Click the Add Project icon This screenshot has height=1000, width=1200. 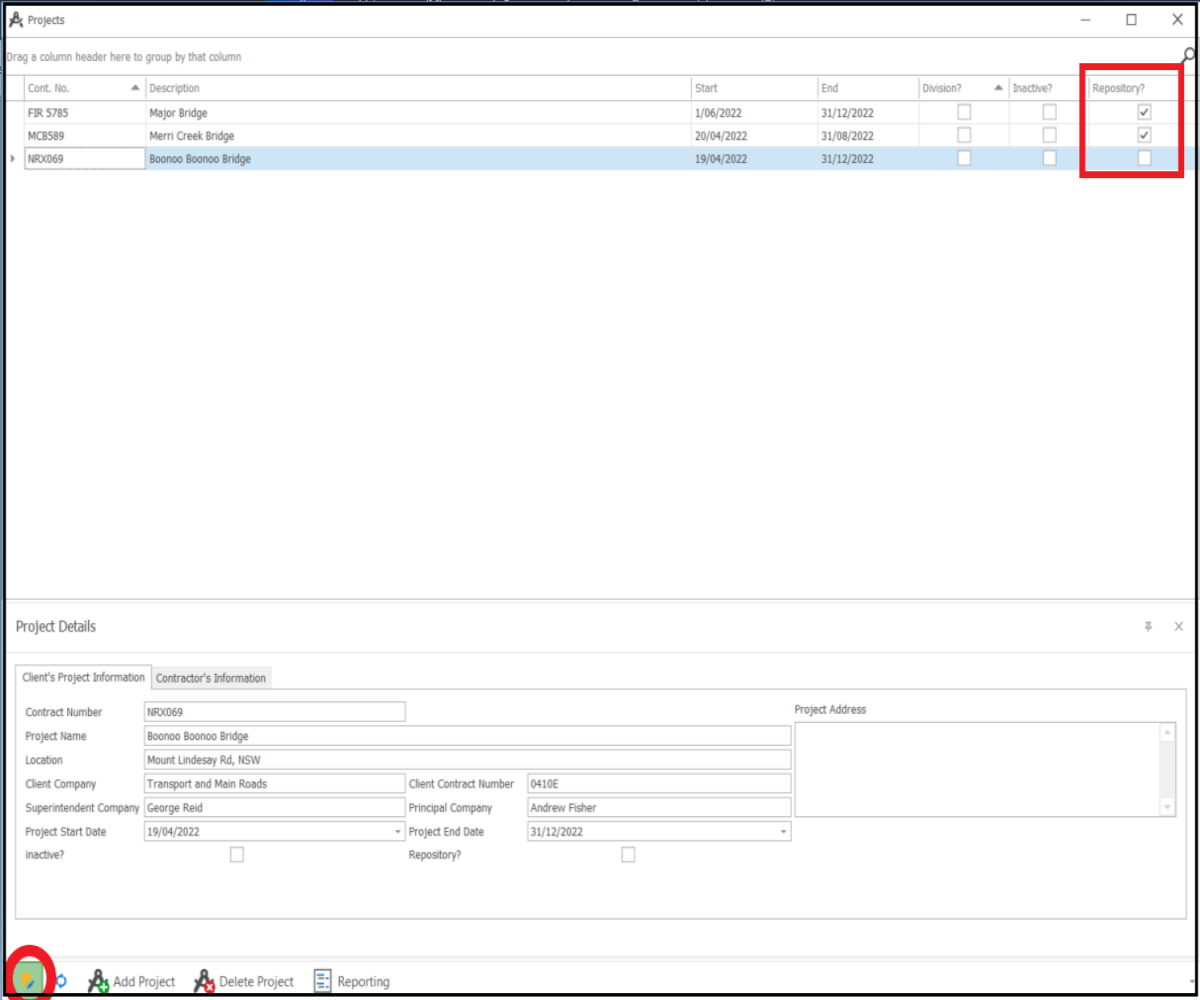coord(97,981)
